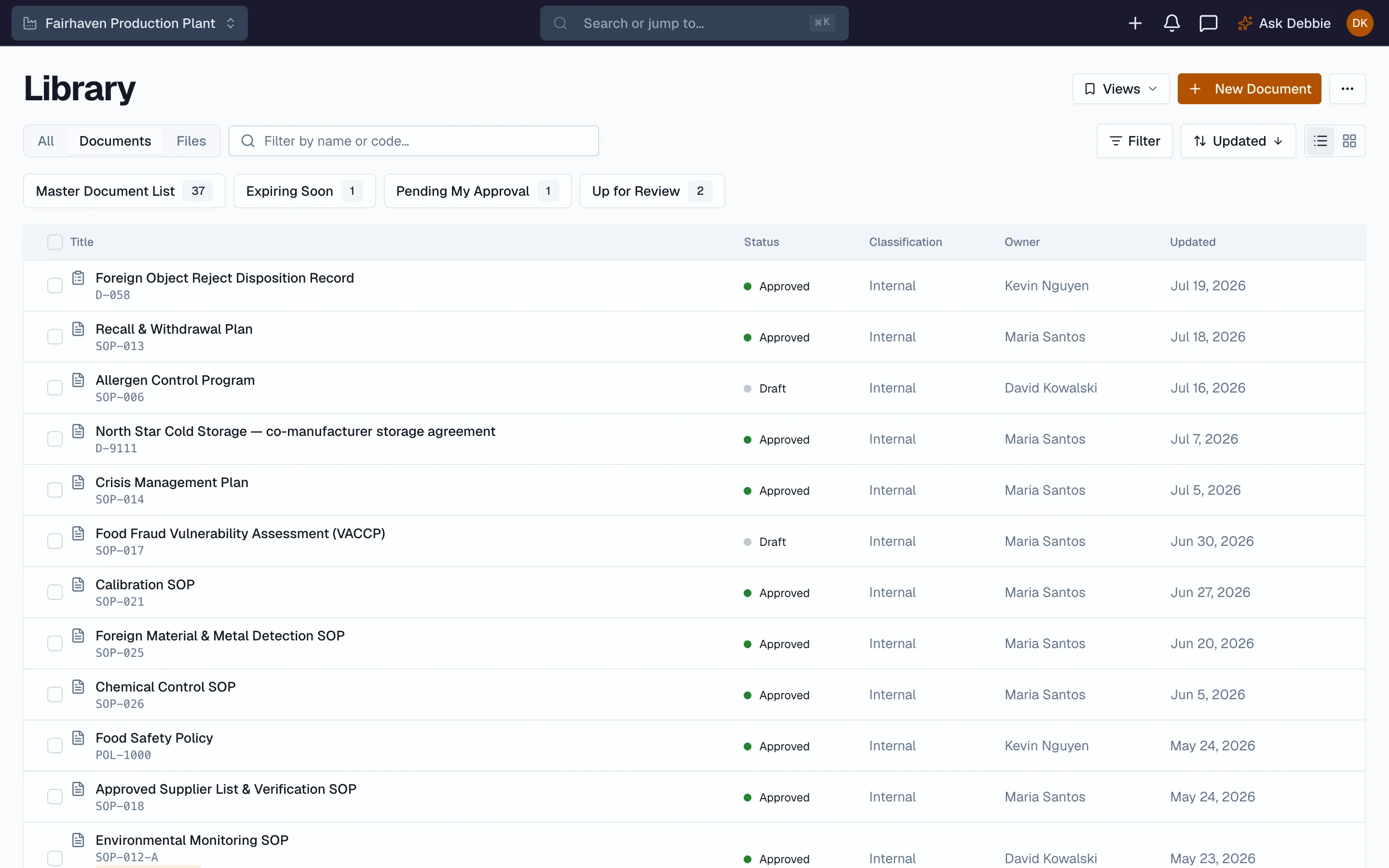Open the notifications bell

[1171, 23]
